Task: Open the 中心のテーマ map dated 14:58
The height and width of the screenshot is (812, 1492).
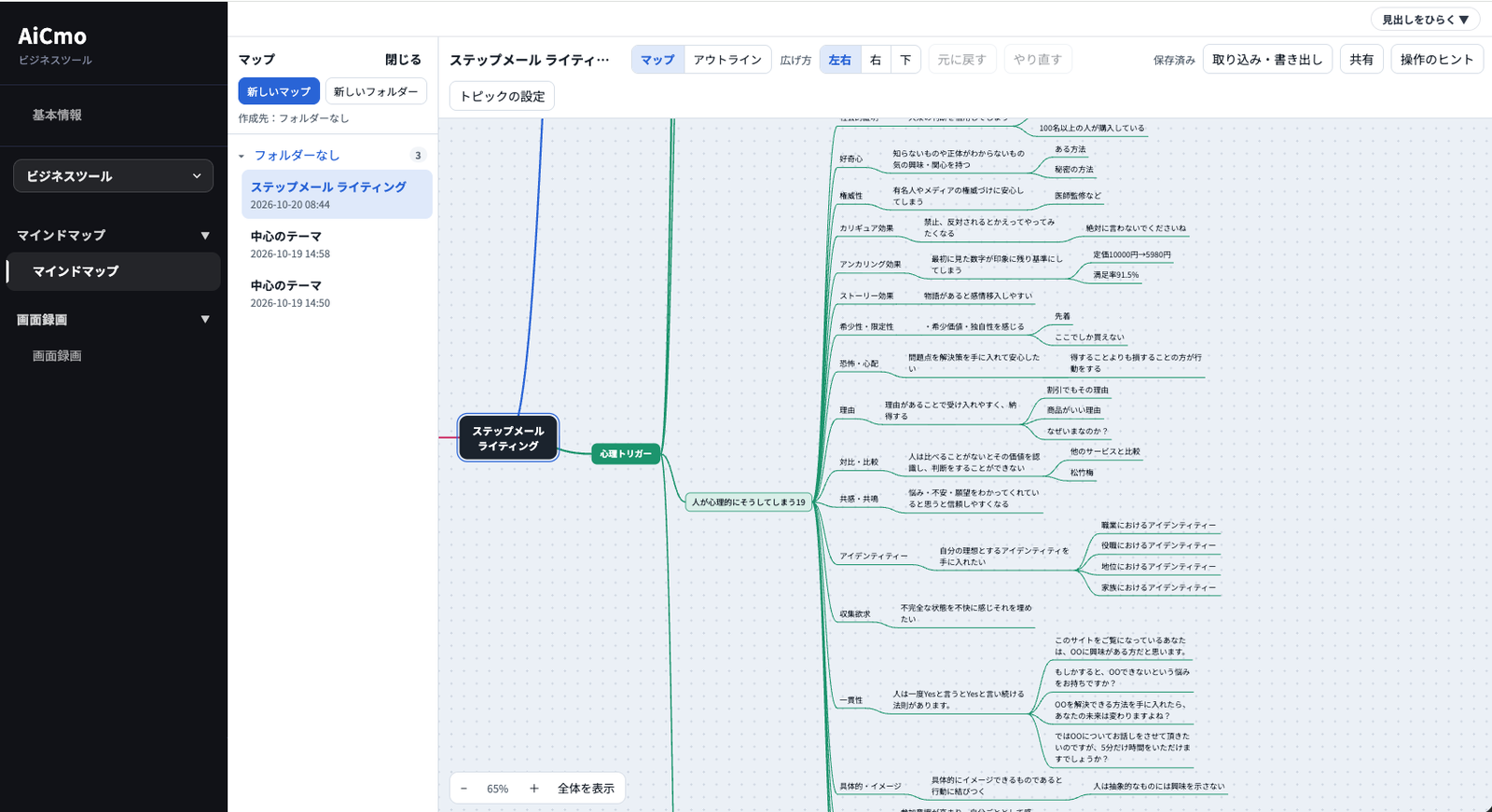Action: 337,243
